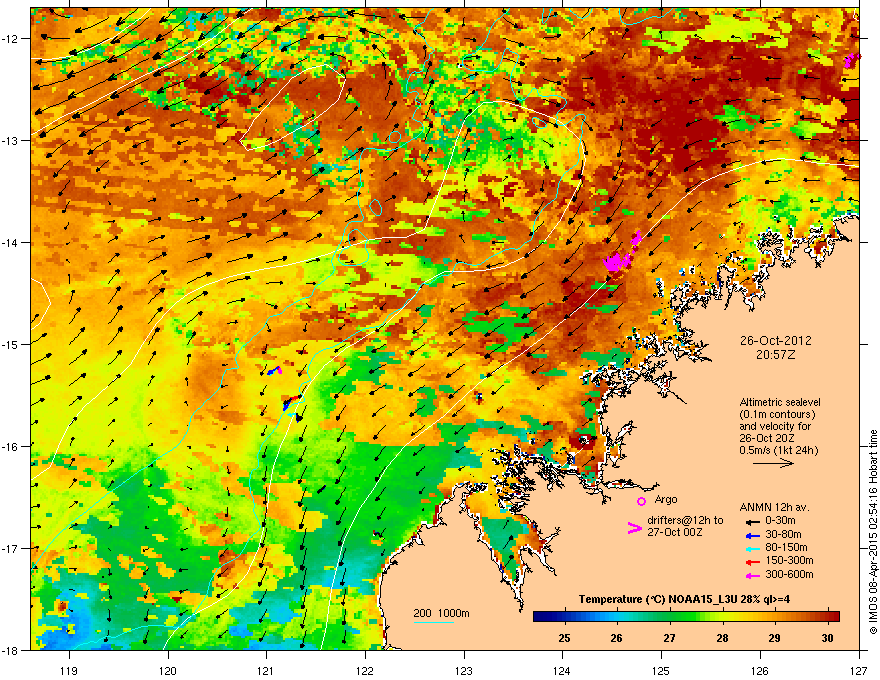The width and height of the screenshot is (880, 680).
Task: Click the 'drifters@12h to' legend label
Action: 685,521
